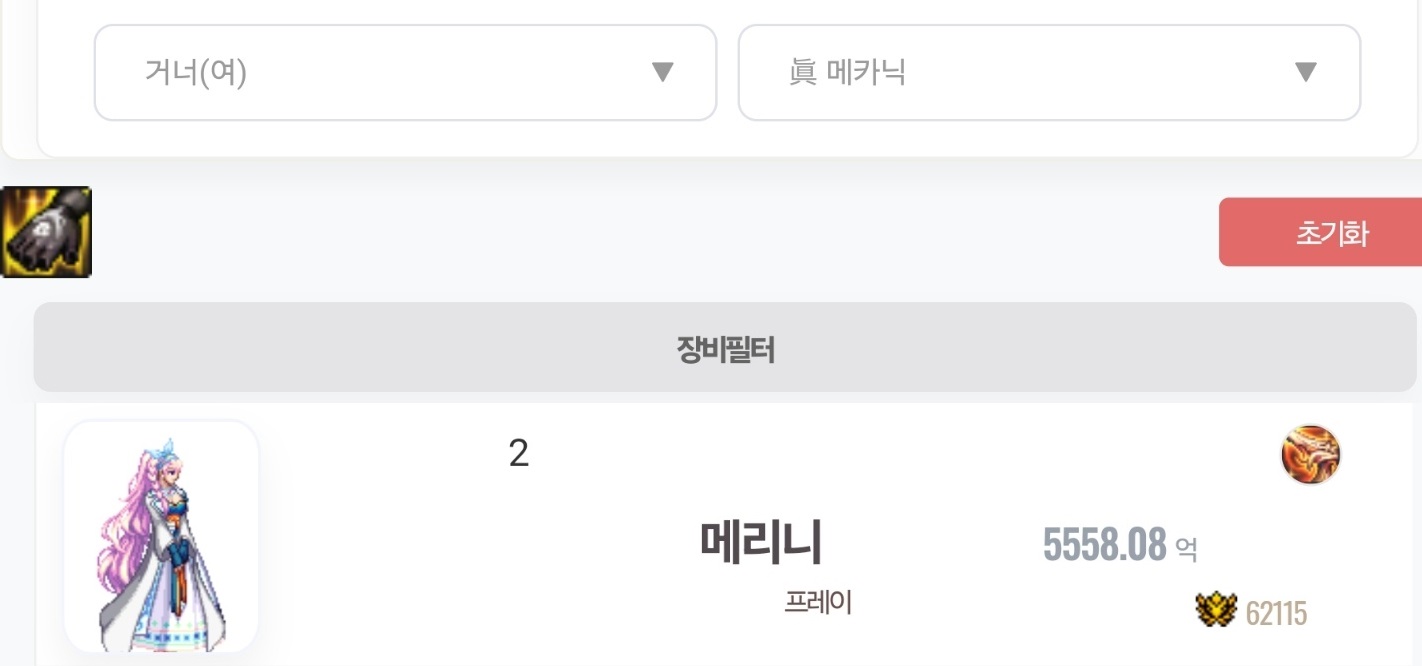Open the 眞 메카닉 subclass dropdown
The width and height of the screenshot is (1422, 666).
pos(1048,72)
